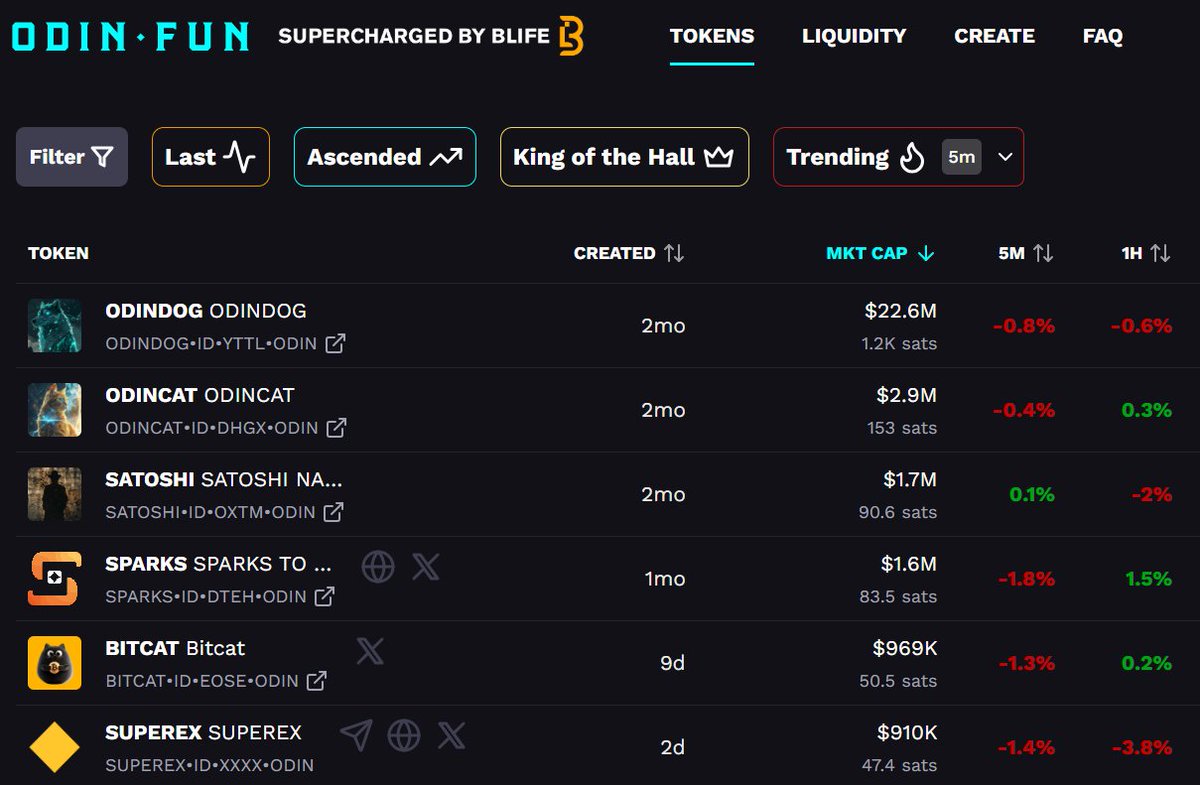The image size is (1200, 785).
Task: Click ODINDOG•ID•YTTL•ODIN identifier
Action: point(211,343)
